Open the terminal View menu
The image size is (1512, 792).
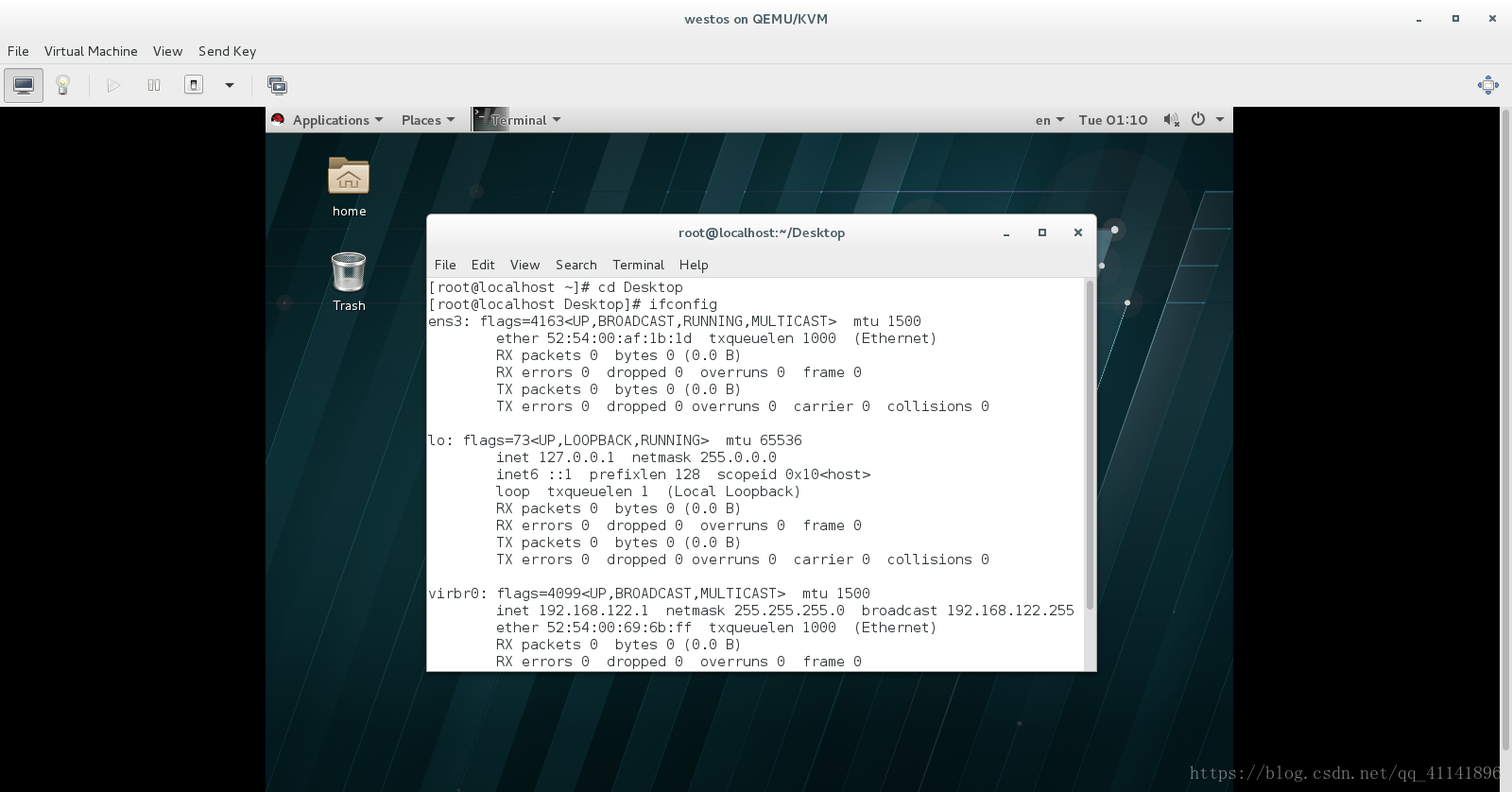click(x=524, y=265)
